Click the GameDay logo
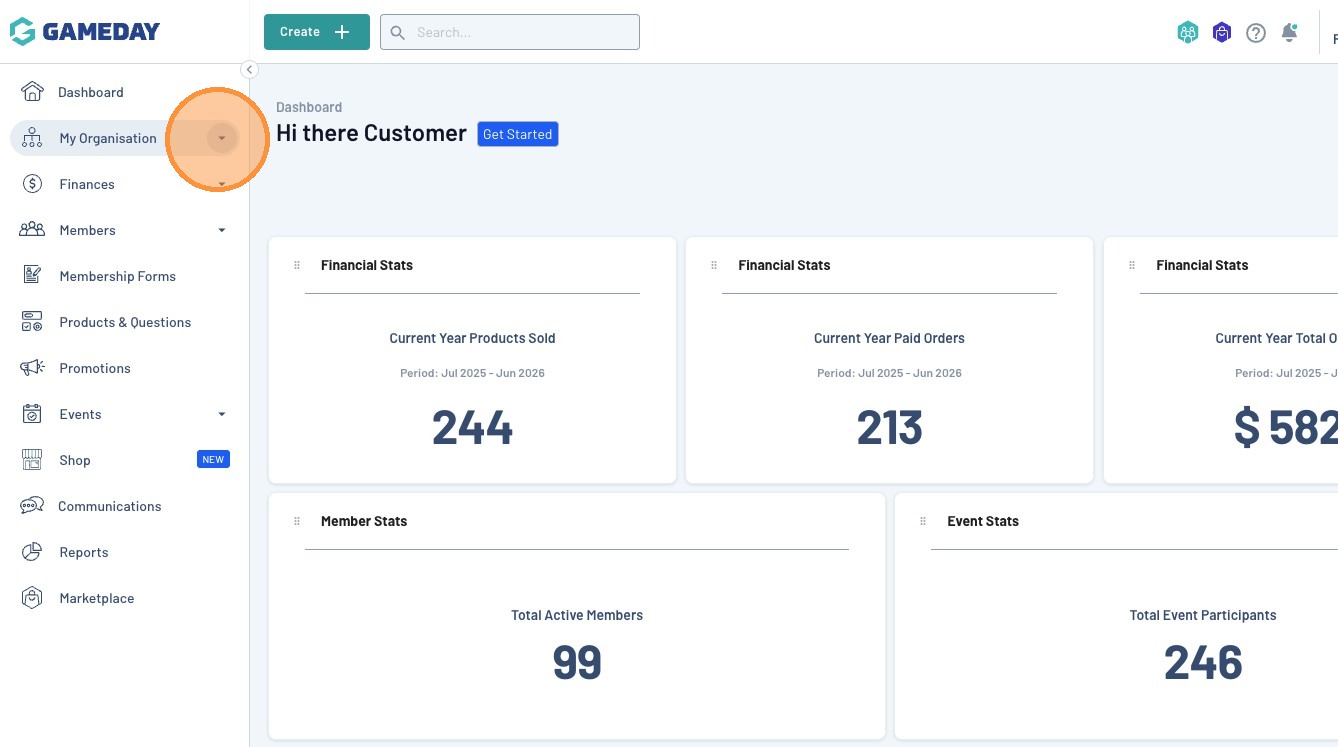This screenshot has height=747, width=1338. point(85,32)
